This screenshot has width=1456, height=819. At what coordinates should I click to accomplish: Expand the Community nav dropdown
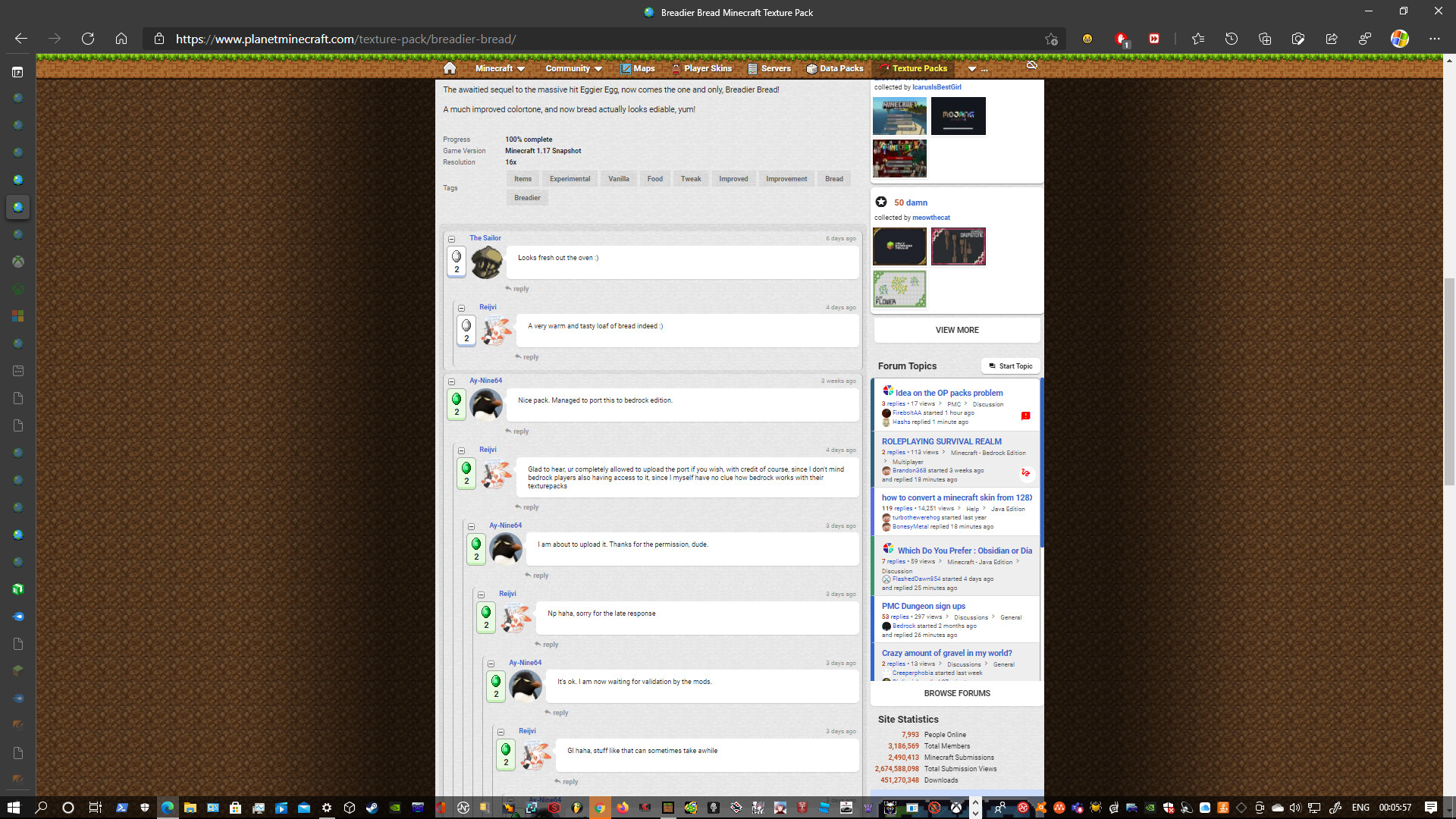pos(573,68)
